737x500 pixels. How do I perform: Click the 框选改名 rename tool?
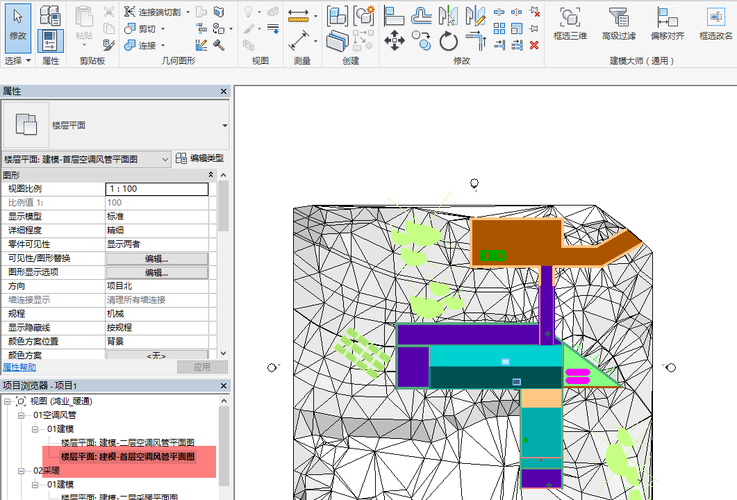(x=715, y=18)
